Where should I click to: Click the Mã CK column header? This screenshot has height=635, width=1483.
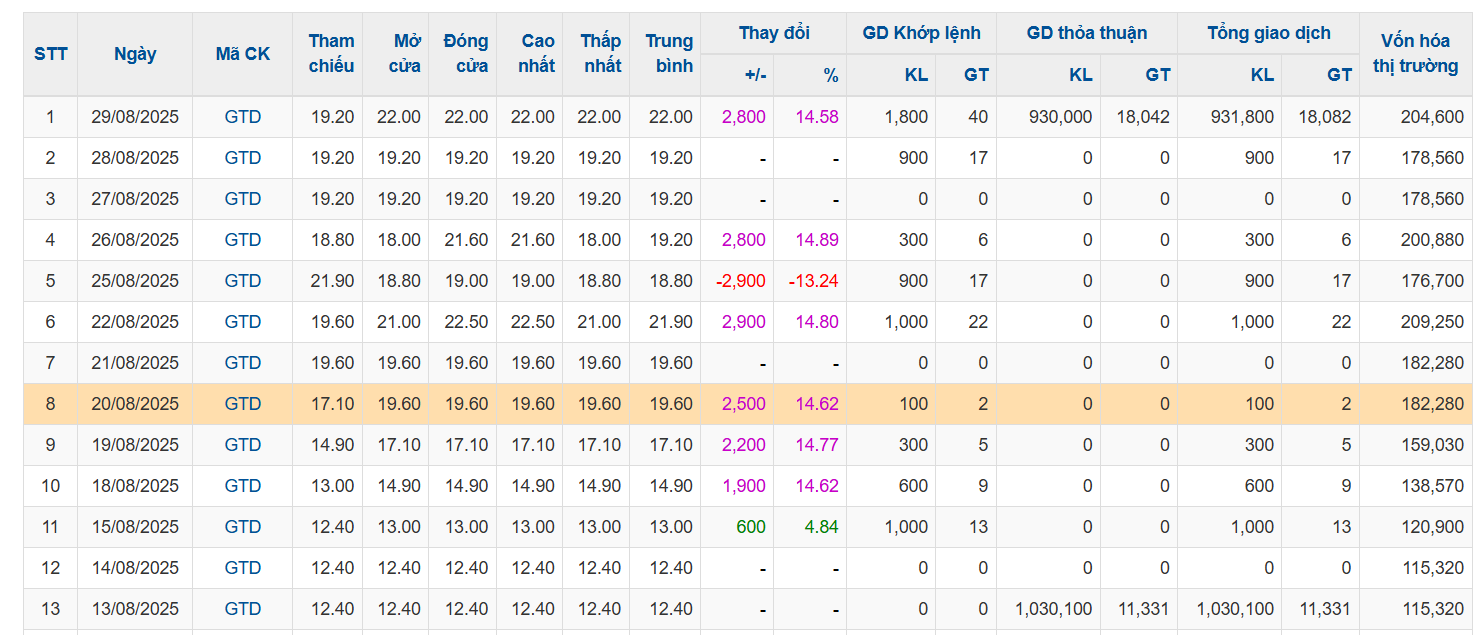tap(243, 54)
